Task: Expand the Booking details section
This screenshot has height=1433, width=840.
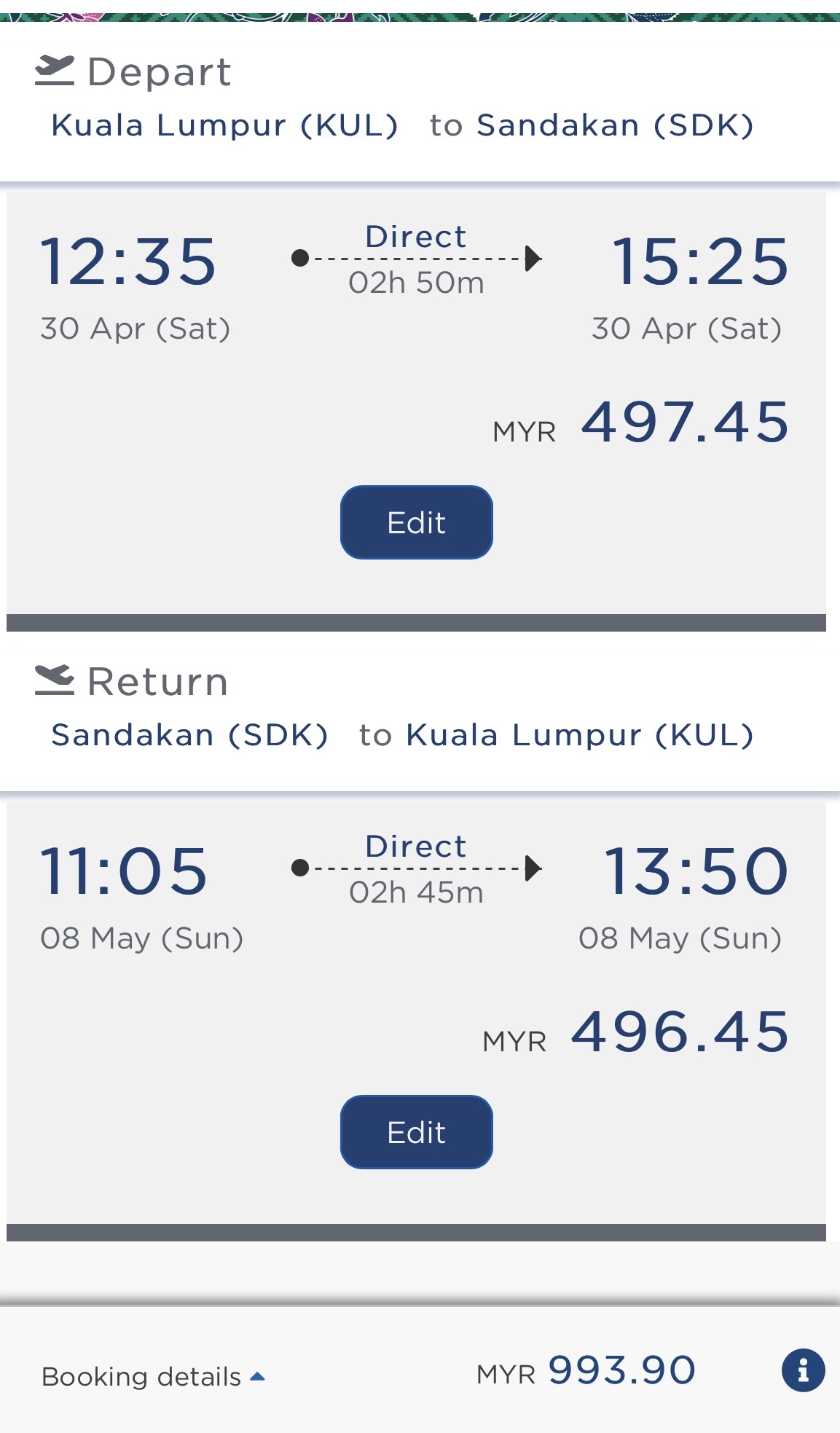Action: (141, 1377)
